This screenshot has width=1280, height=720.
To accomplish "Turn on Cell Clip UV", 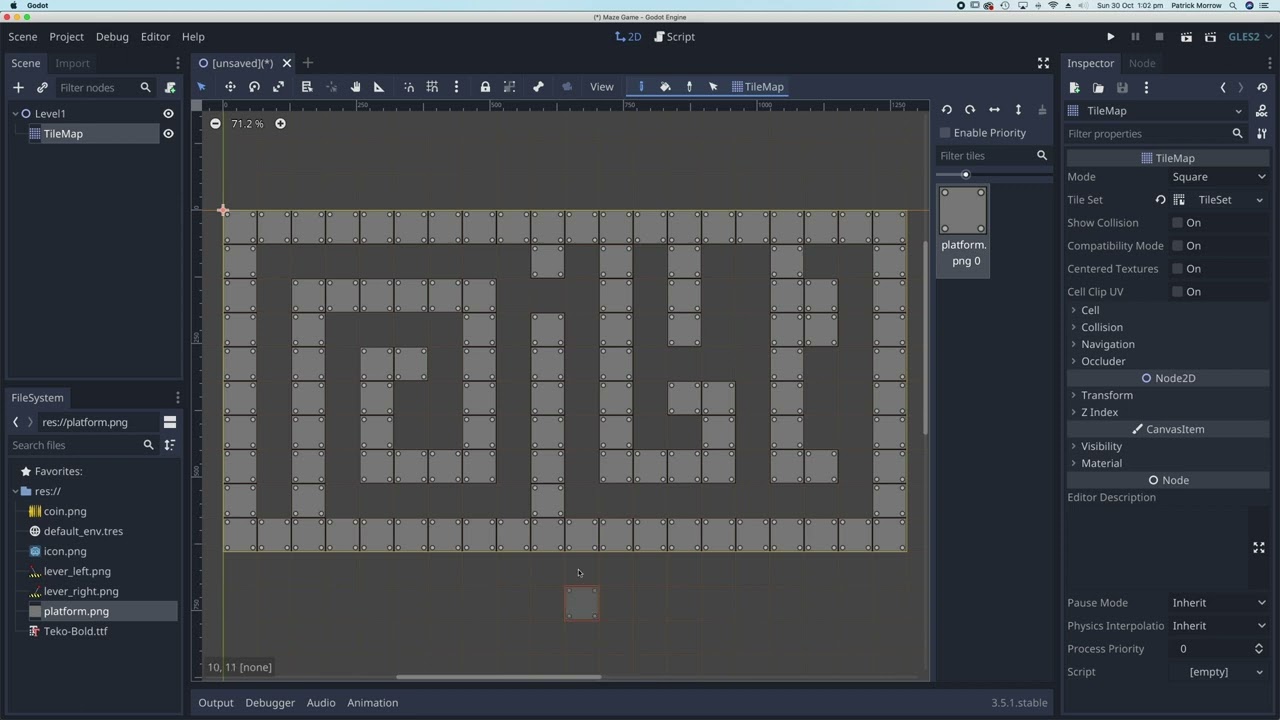I will pos(1178,292).
